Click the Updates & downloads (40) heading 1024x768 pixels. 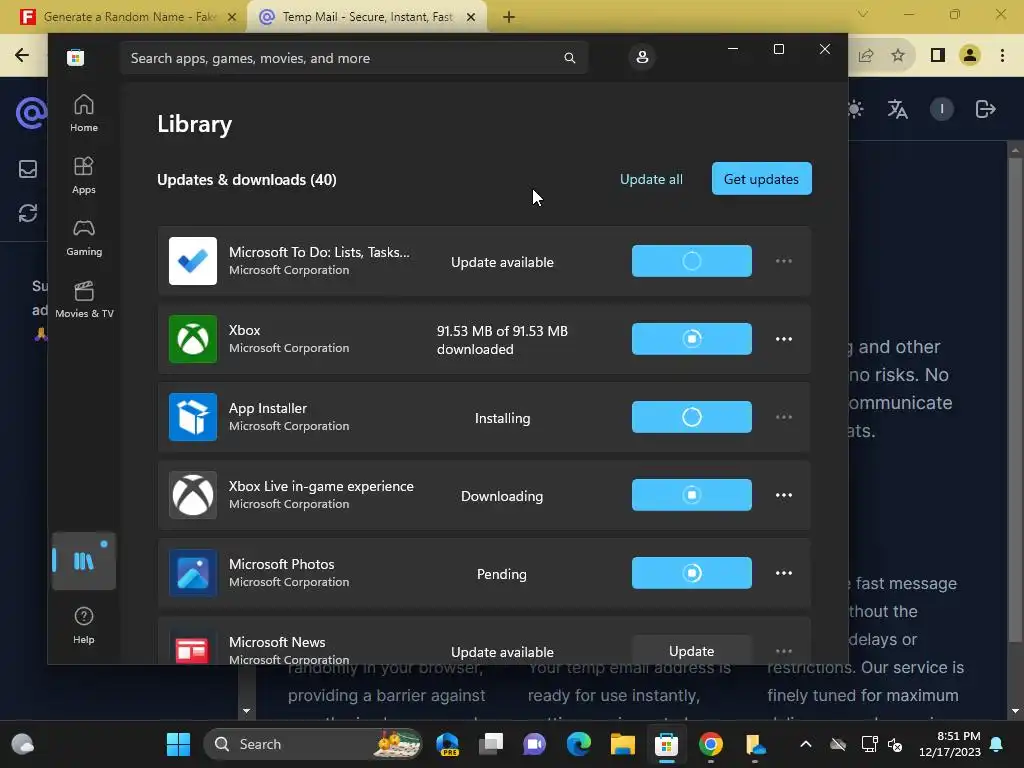click(x=247, y=180)
